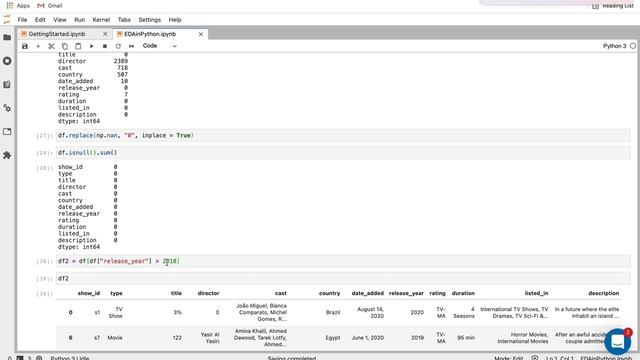Click the kernel status circle indicator

(x=633, y=46)
